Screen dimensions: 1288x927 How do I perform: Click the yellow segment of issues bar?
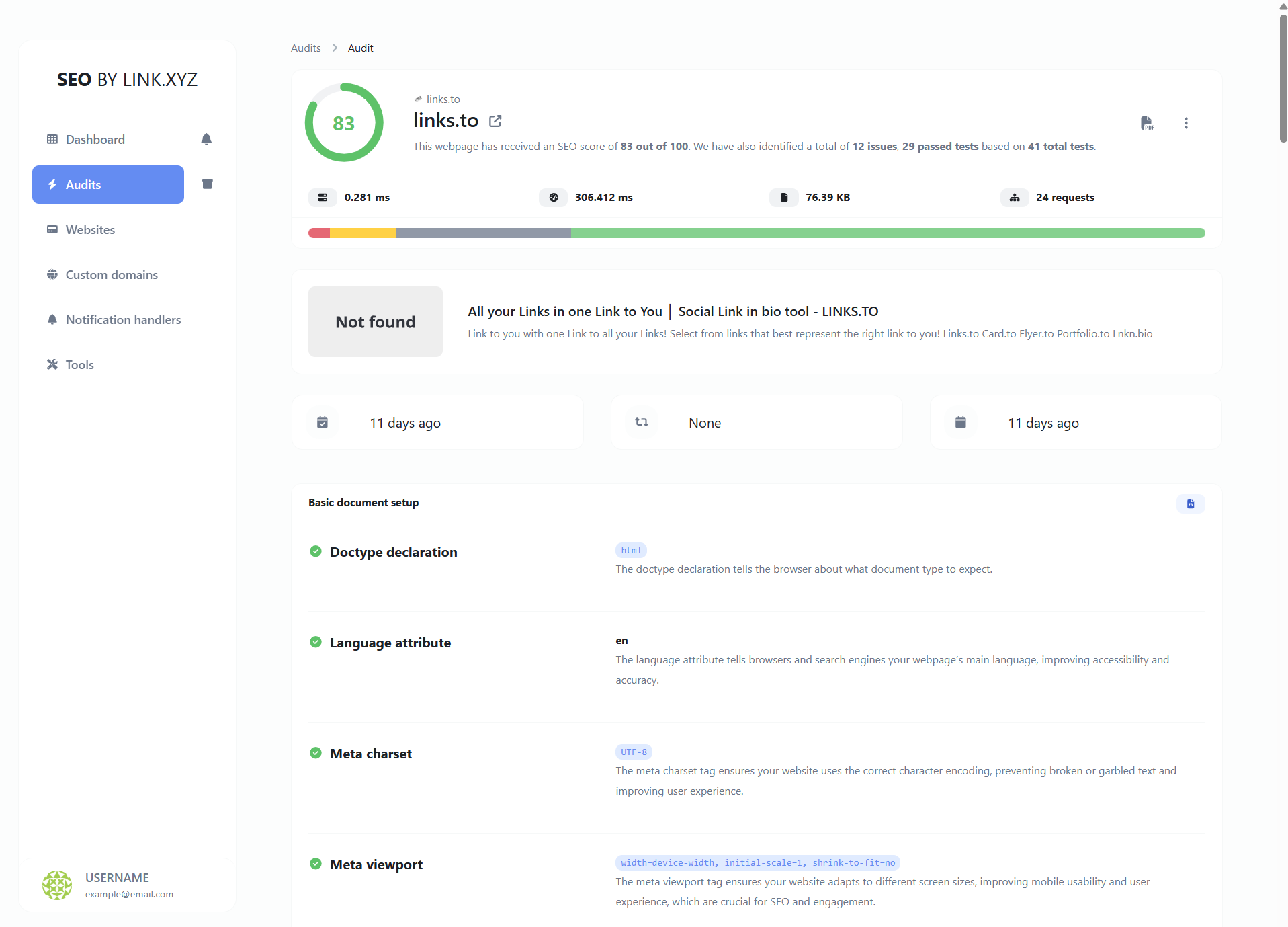pyautogui.click(x=363, y=233)
